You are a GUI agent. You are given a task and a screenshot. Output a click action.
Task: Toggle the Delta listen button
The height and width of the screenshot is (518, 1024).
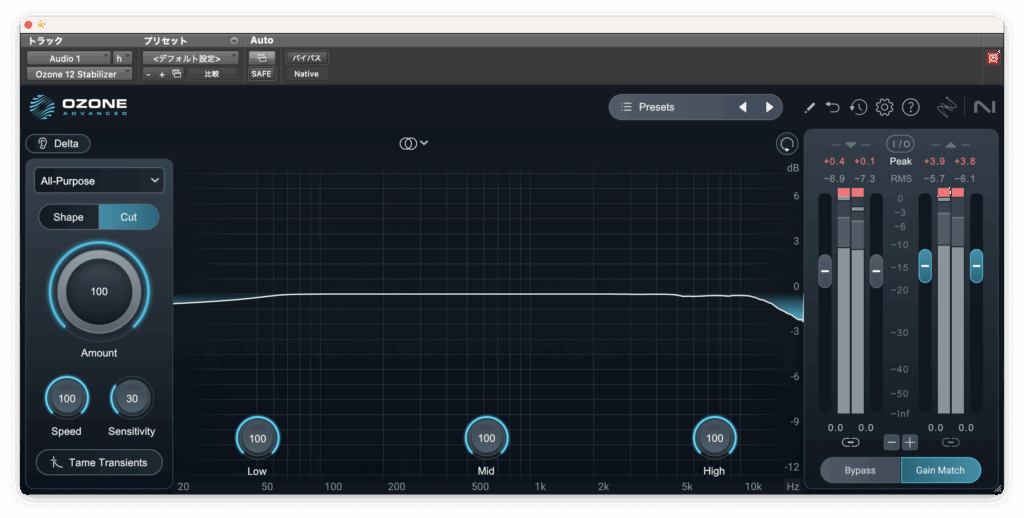(58, 143)
